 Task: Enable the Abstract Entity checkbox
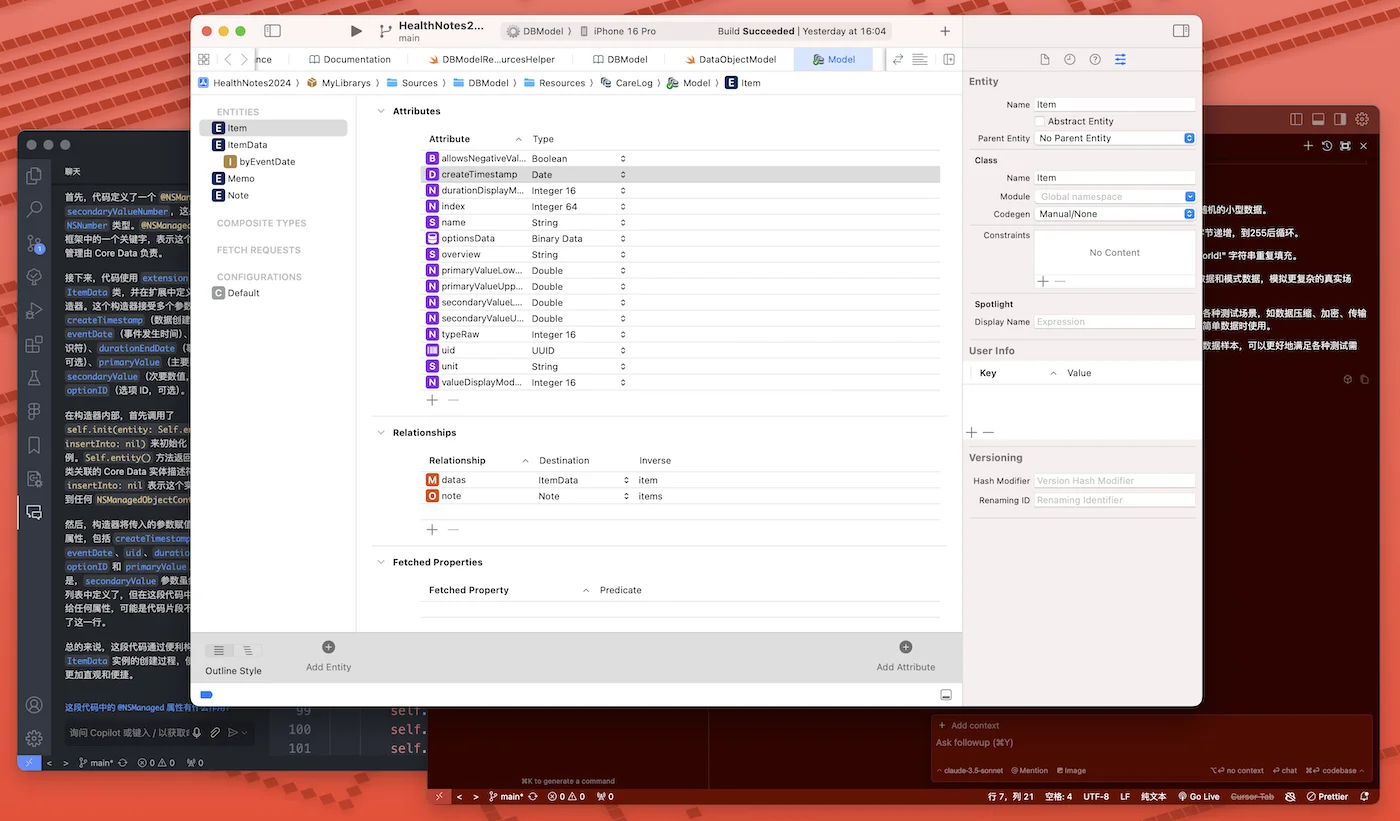click(1040, 121)
